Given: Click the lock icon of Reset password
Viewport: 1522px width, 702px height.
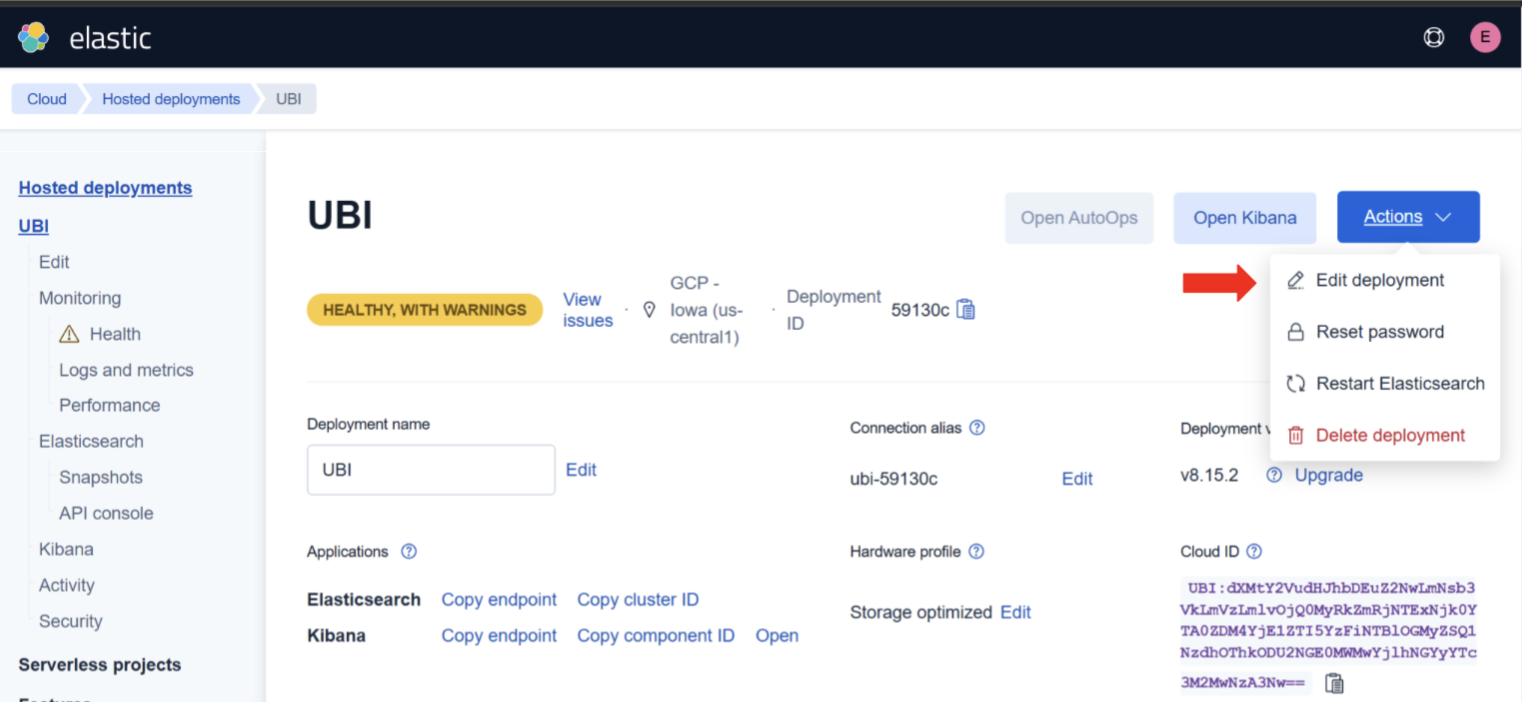Looking at the screenshot, I should tap(1295, 332).
